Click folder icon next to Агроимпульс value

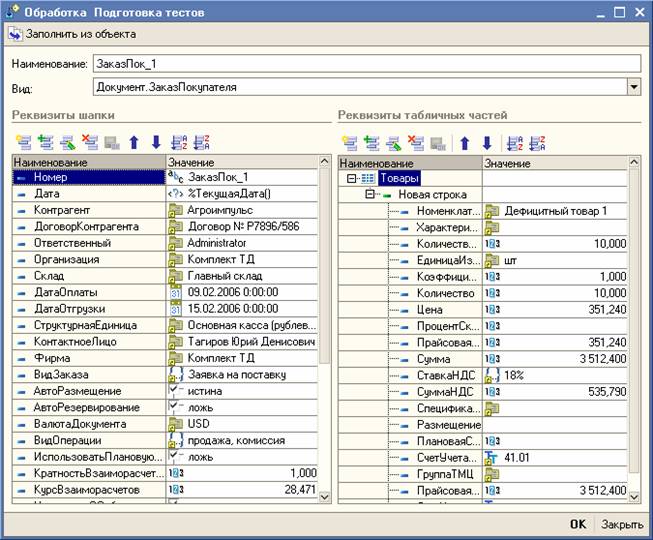click(x=175, y=210)
